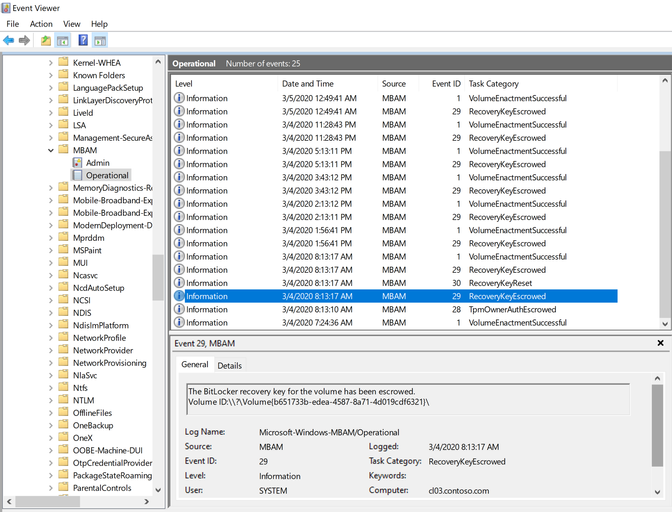Viewport: 672px width, 512px height.
Task: Switch to the Details tab
Action: click(x=230, y=365)
